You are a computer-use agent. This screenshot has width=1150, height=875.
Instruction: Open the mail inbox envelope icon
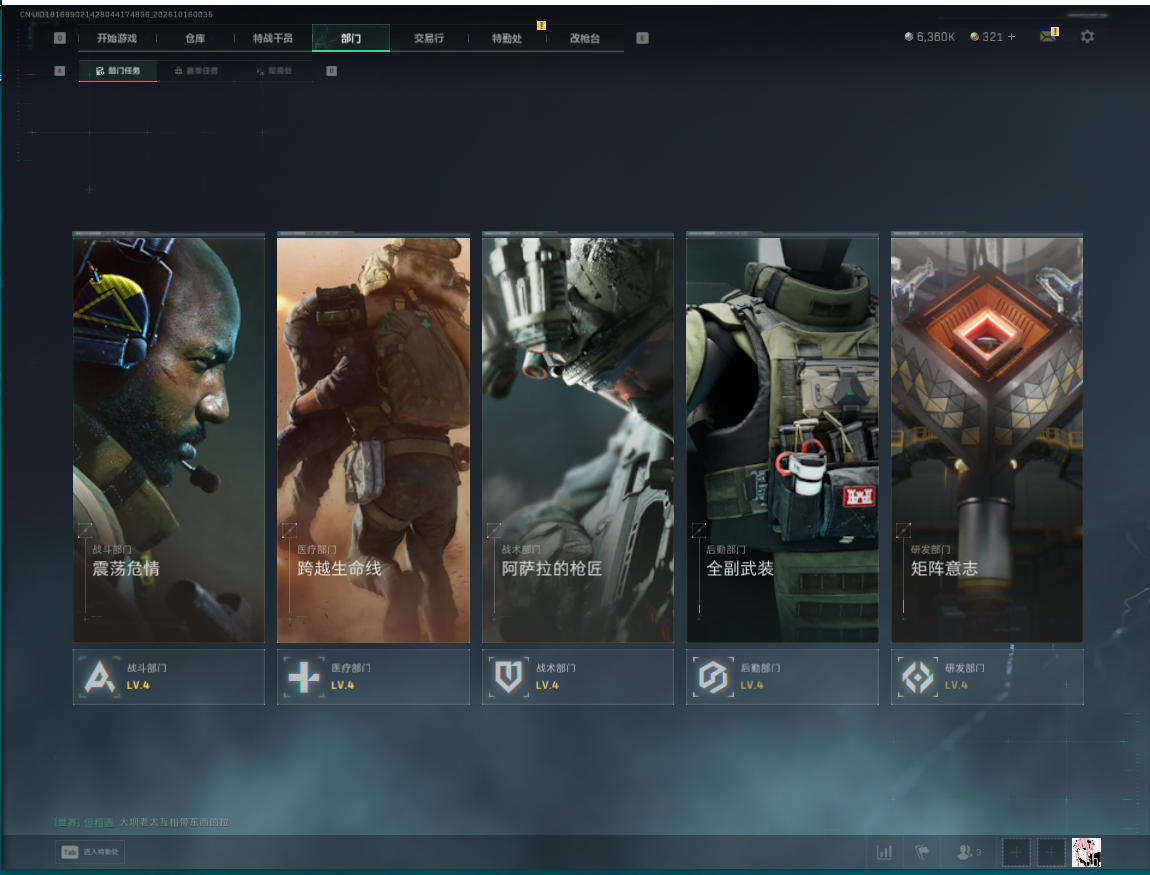tap(1048, 37)
